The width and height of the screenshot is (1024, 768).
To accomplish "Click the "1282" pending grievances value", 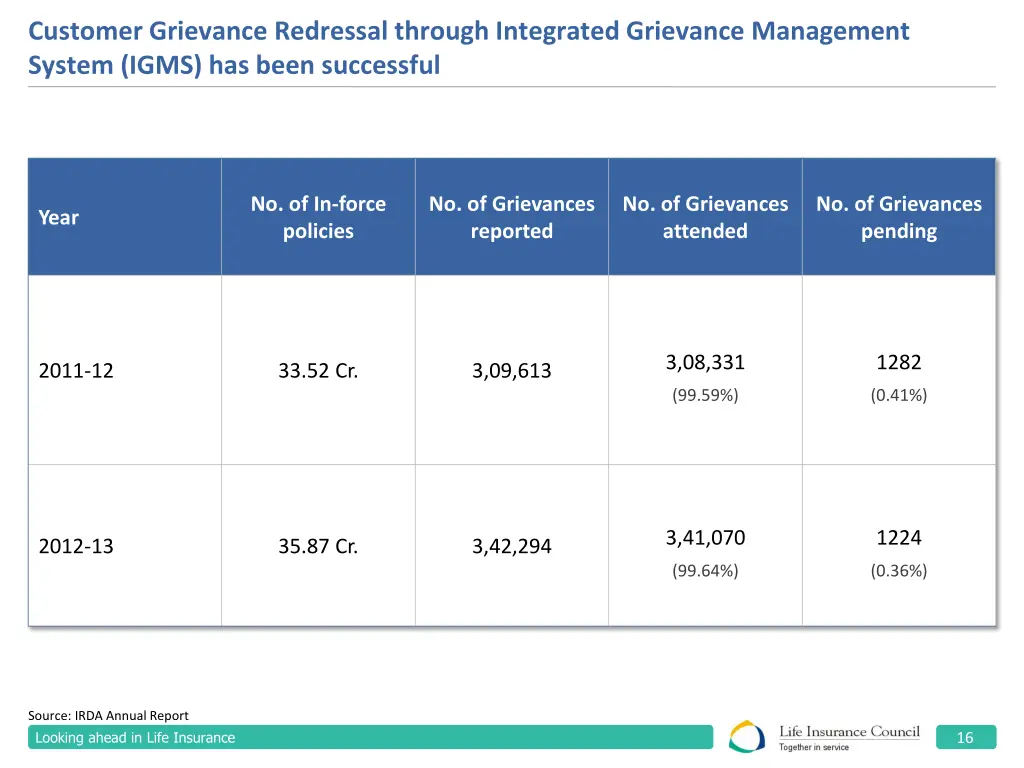I will [x=898, y=362].
